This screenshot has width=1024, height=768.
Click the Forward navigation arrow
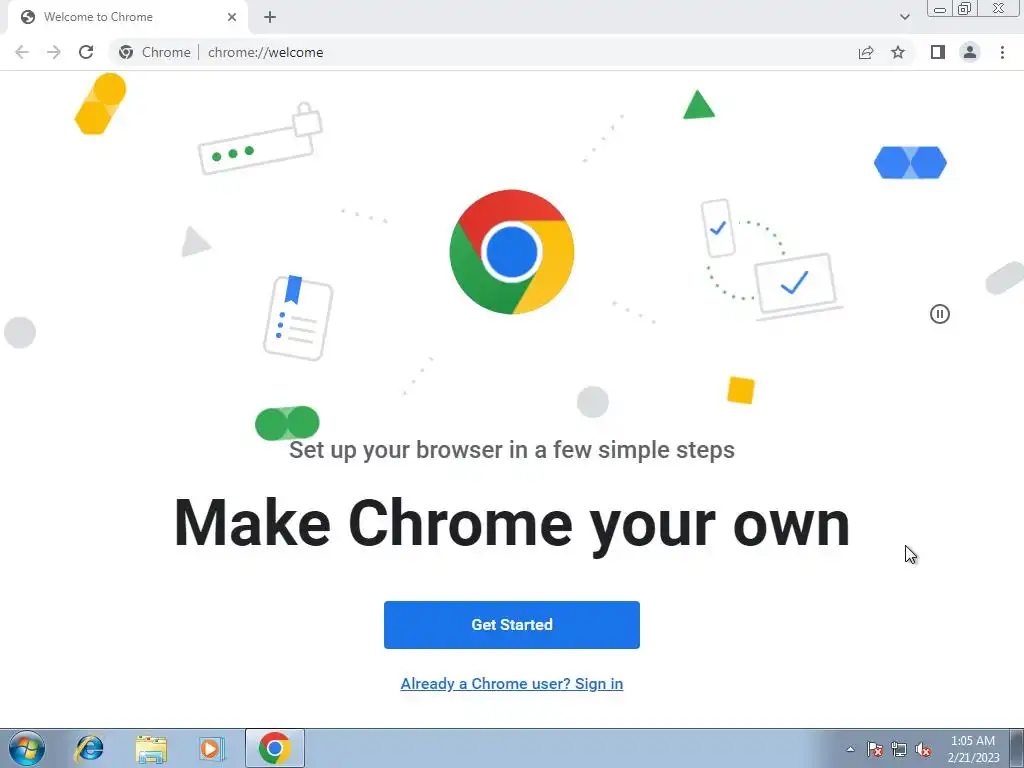[x=54, y=52]
